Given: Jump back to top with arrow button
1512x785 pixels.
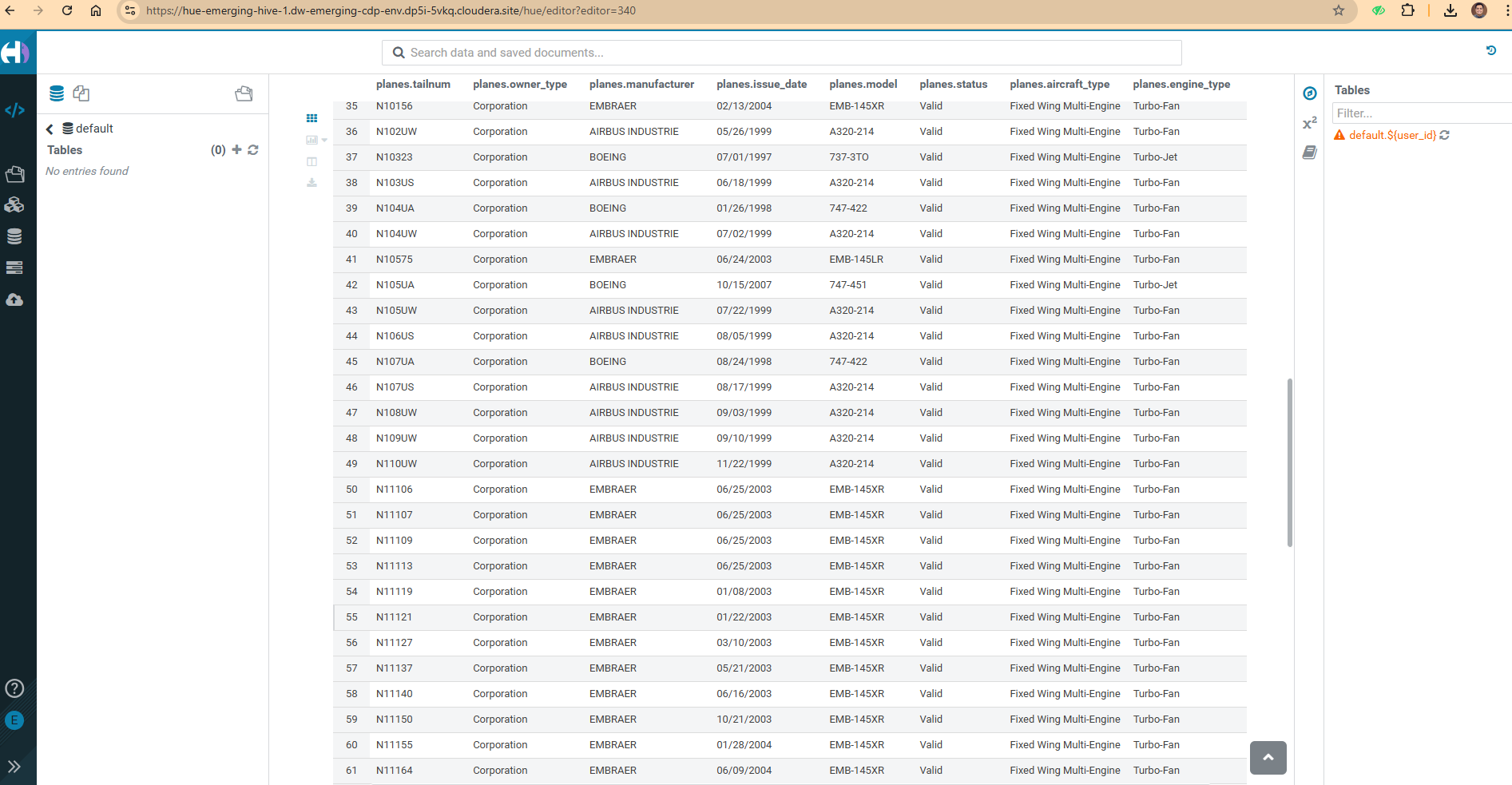Looking at the screenshot, I should coord(1268,757).
